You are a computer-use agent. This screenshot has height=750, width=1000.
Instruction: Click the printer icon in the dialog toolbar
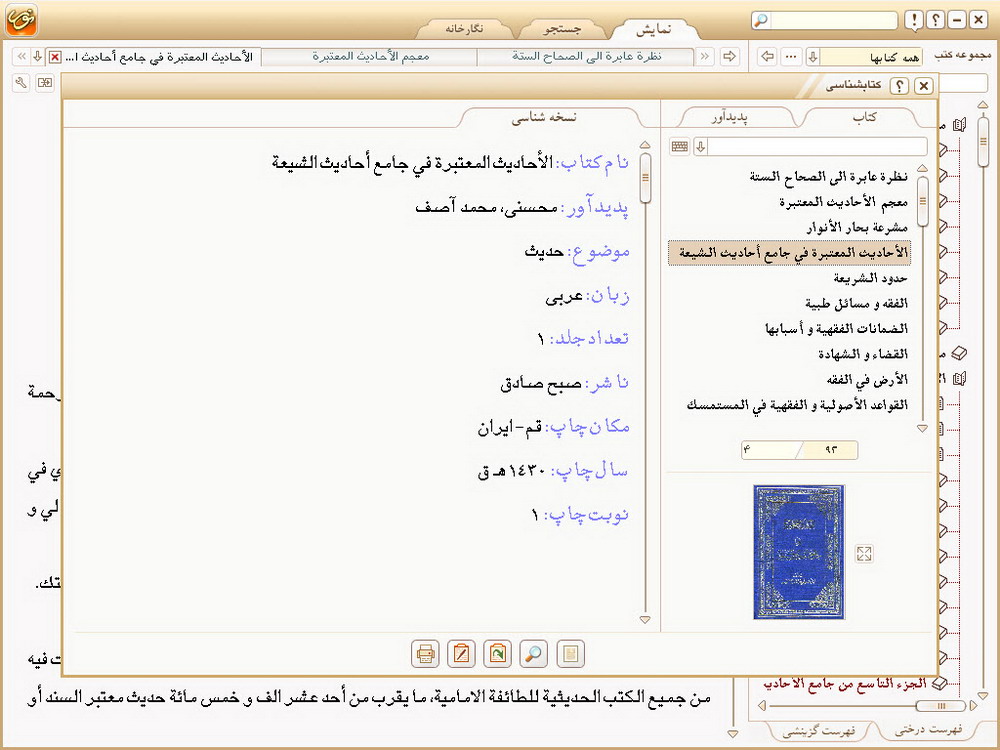pos(425,654)
